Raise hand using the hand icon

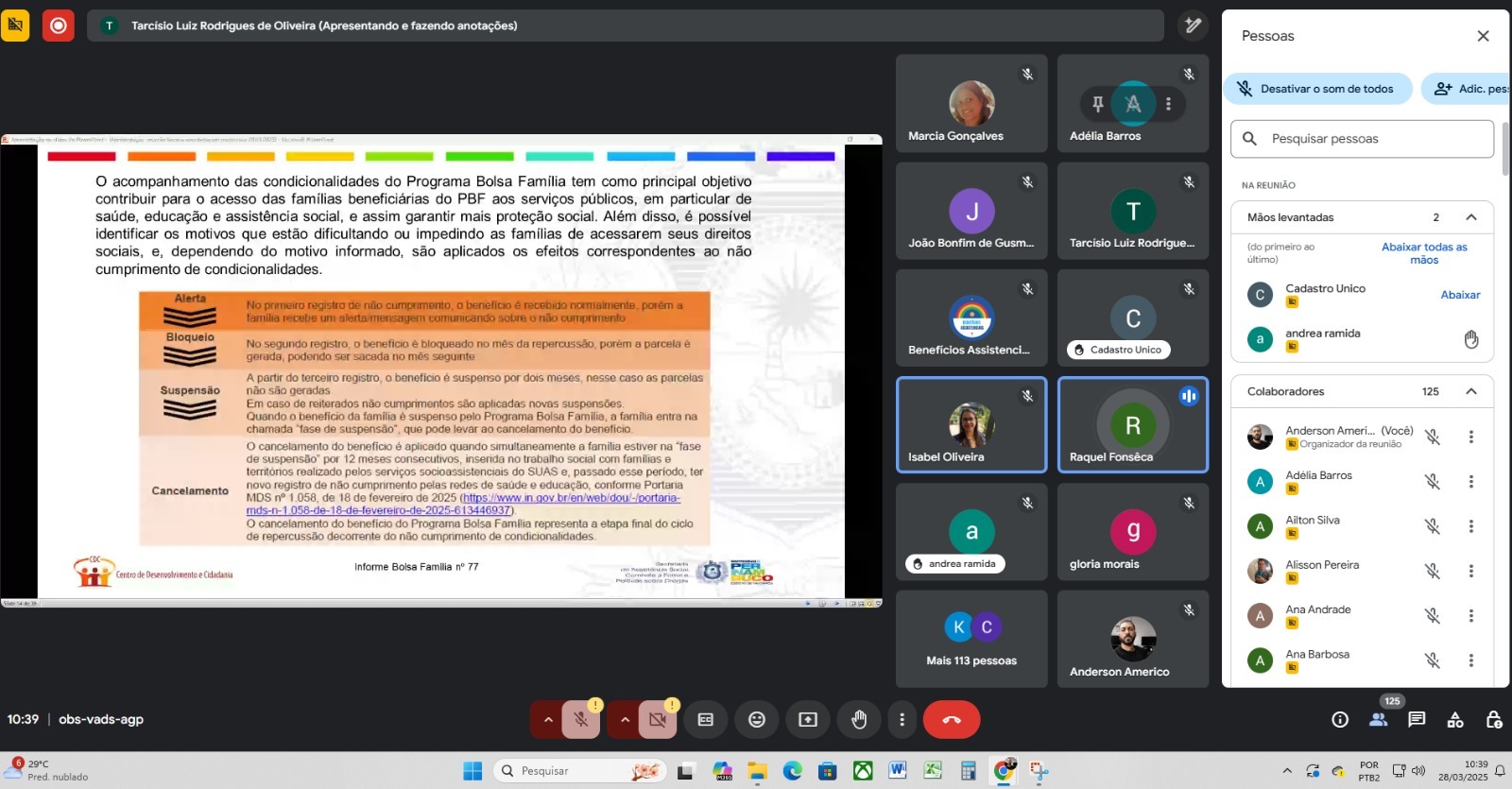click(x=858, y=720)
